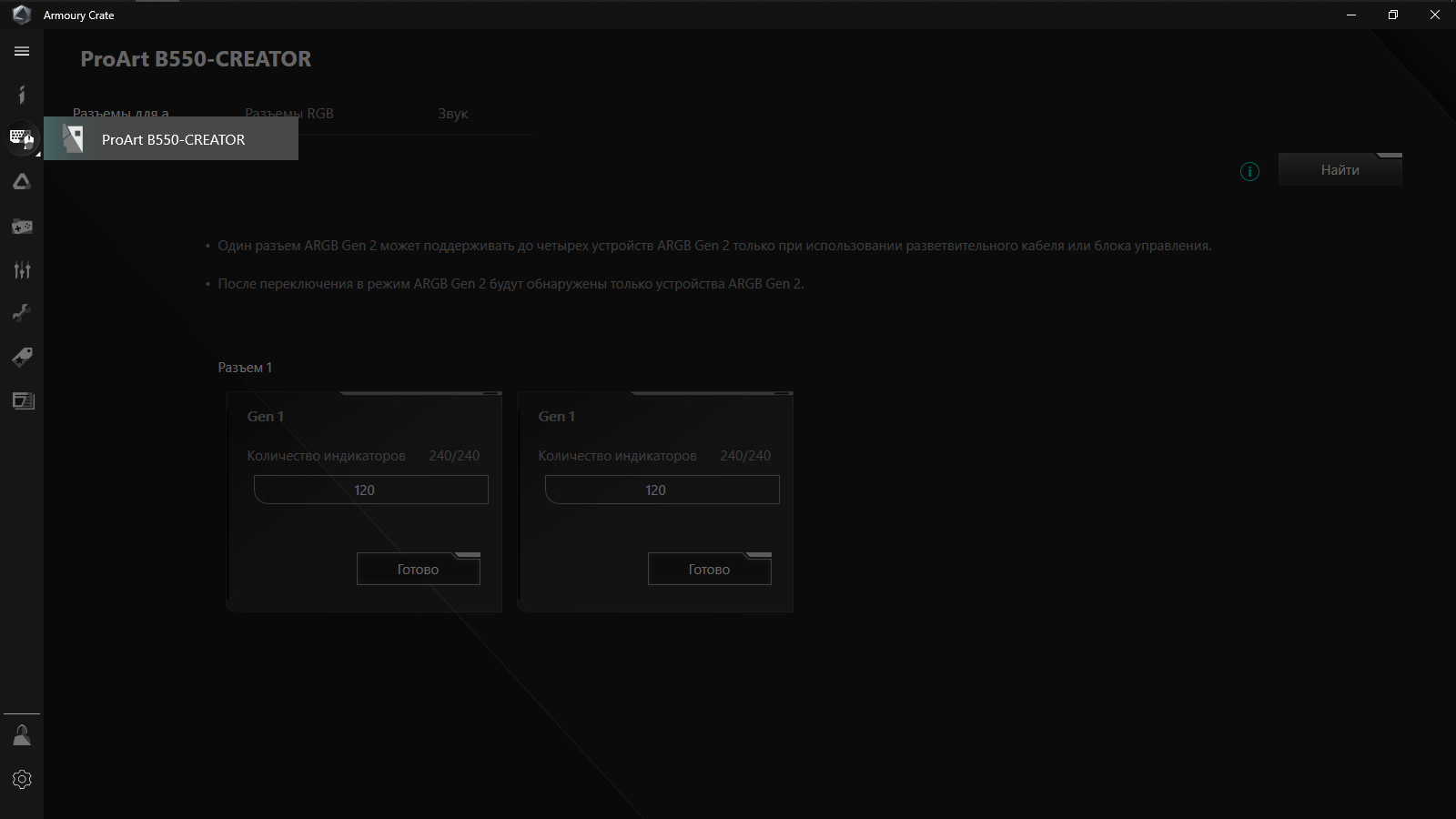Open the Deals tag icon
The image size is (1456, 819).
pyautogui.click(x=22, y=357)
